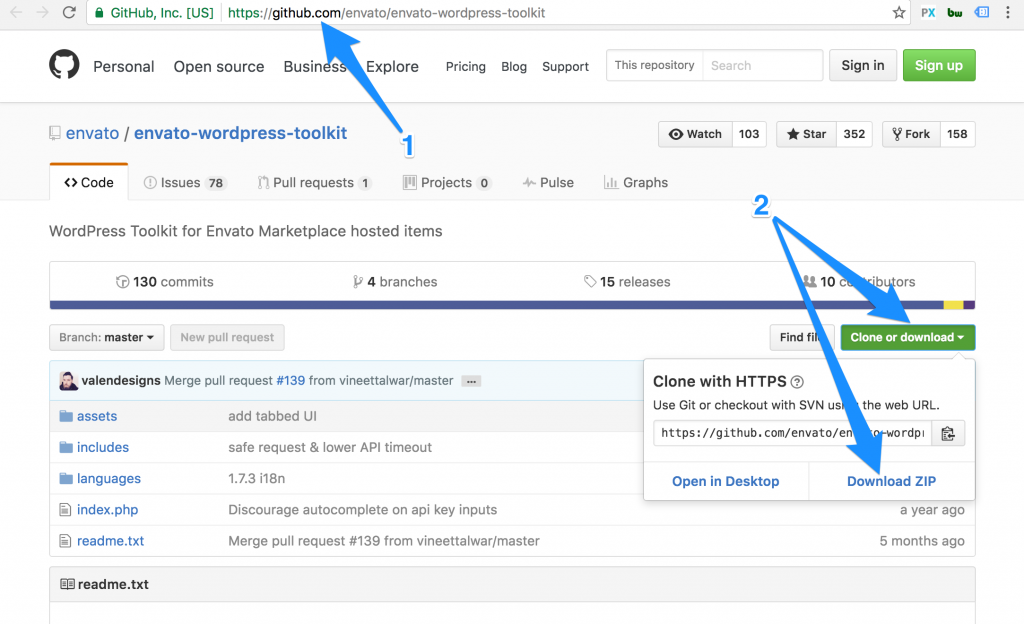Switch to the Issues tab
The width and height of the screenshot is (1024, 624).
click(x=185, y=183)
